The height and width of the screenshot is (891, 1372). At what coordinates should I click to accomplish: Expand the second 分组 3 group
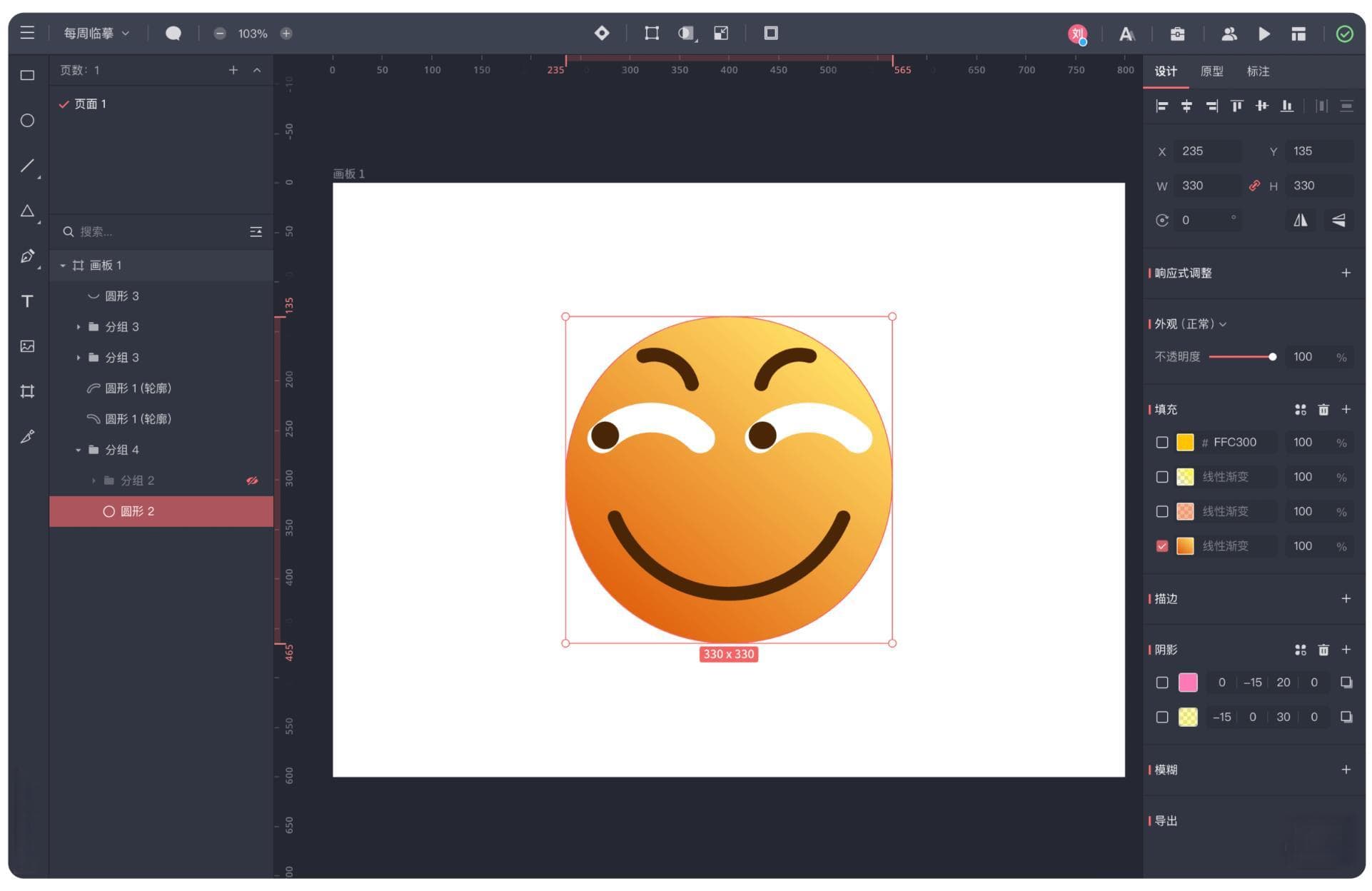[79, 358]
